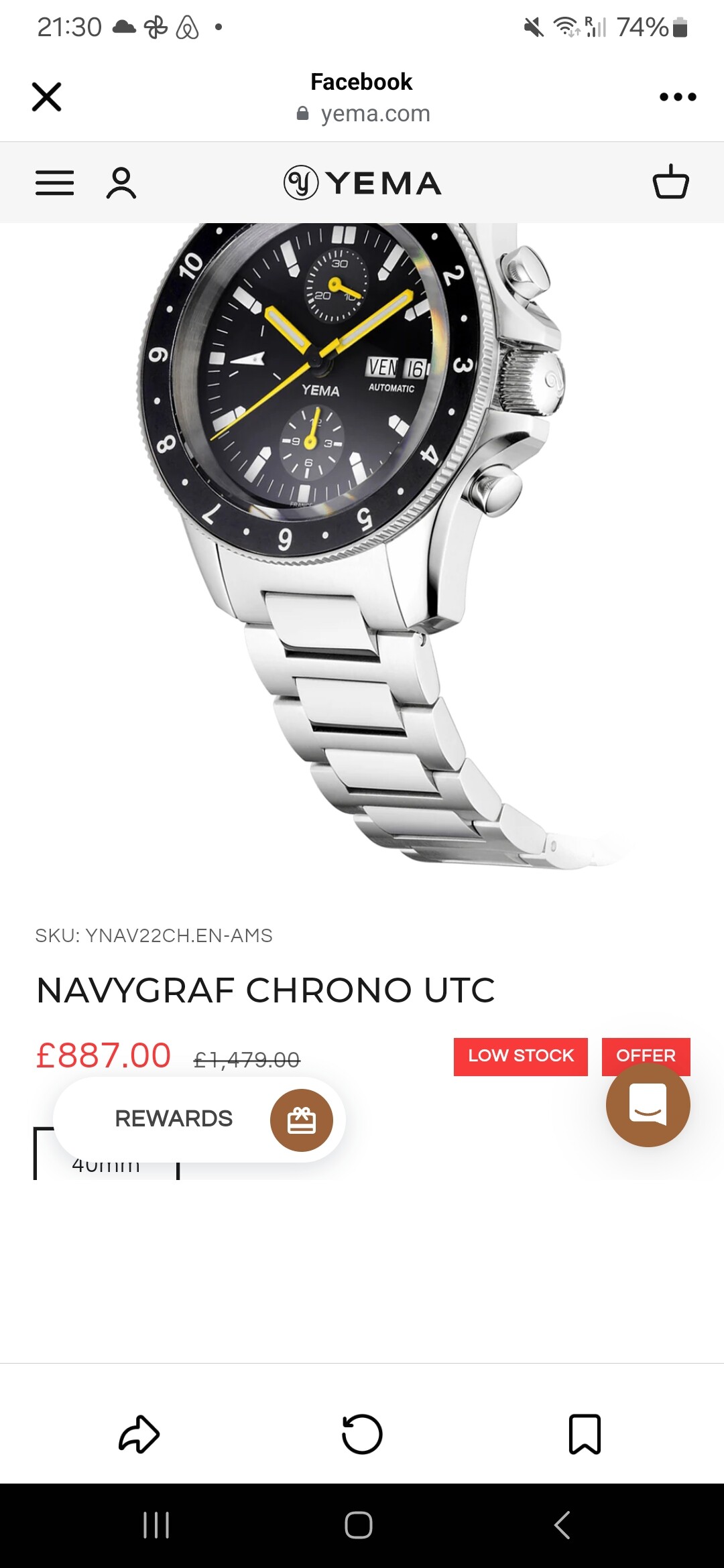Open the live chat bubble
This screenshot has width=724, height=1568.
(648, 1104)
